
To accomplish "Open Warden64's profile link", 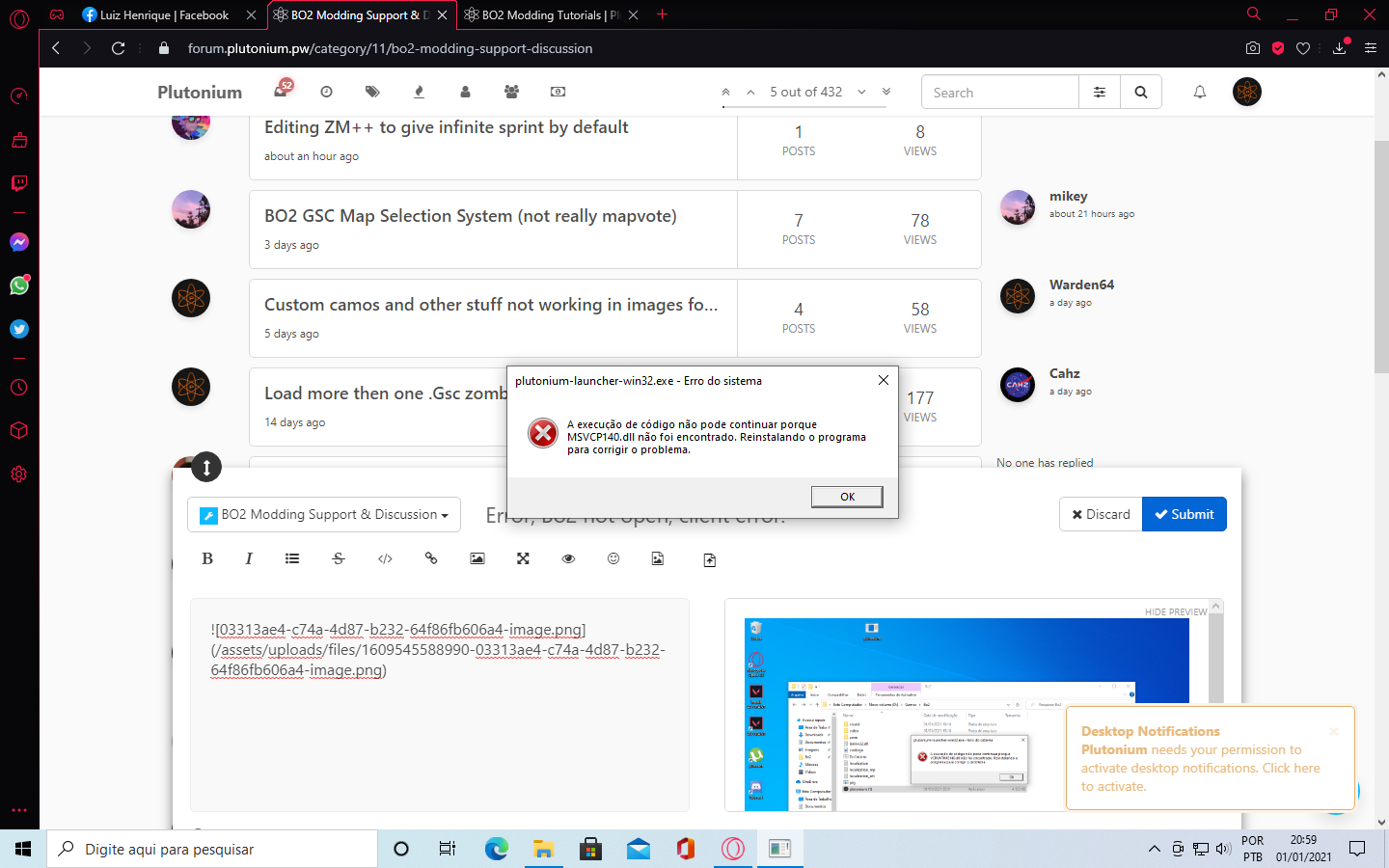I will [x=1081, y=285].
